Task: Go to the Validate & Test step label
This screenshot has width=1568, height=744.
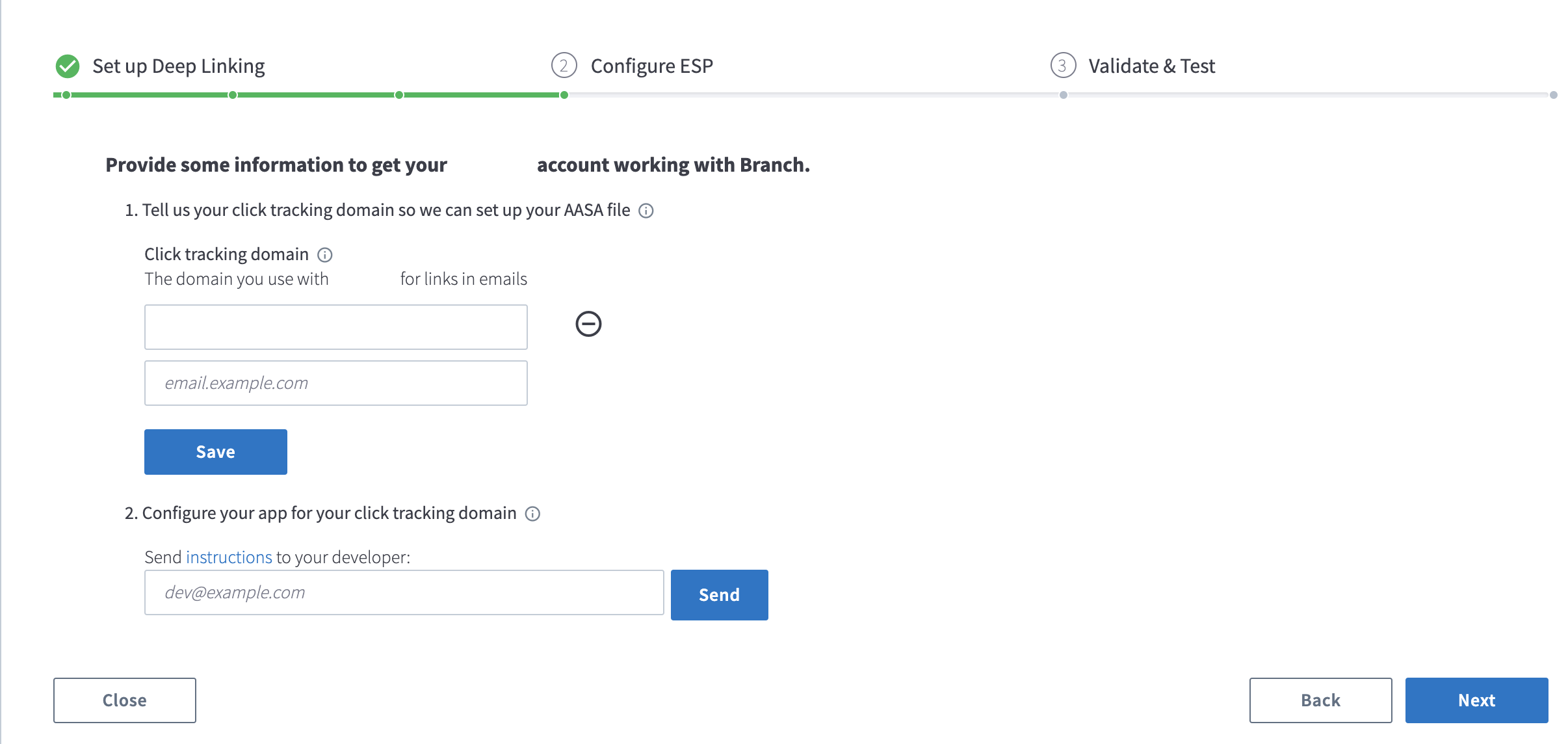Action: pos(1151,66)
